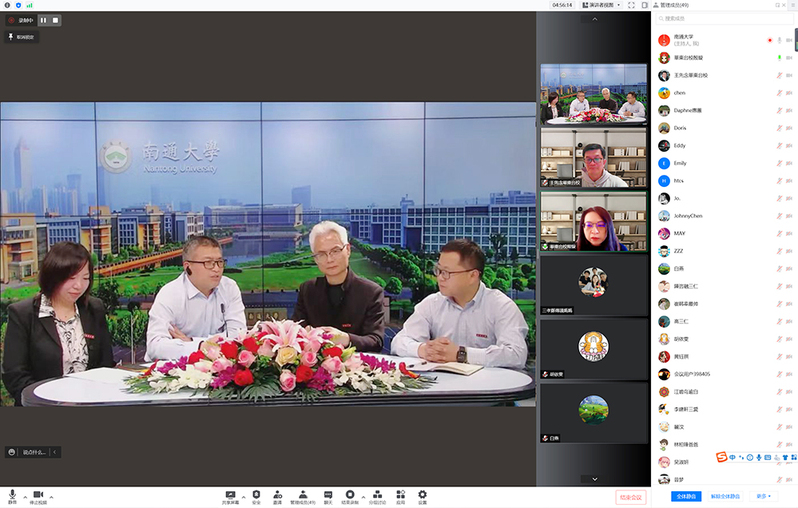798x508 pixels.
Task: Click End Recording (结束录制) in toolbar
Action: pos(350,496)
